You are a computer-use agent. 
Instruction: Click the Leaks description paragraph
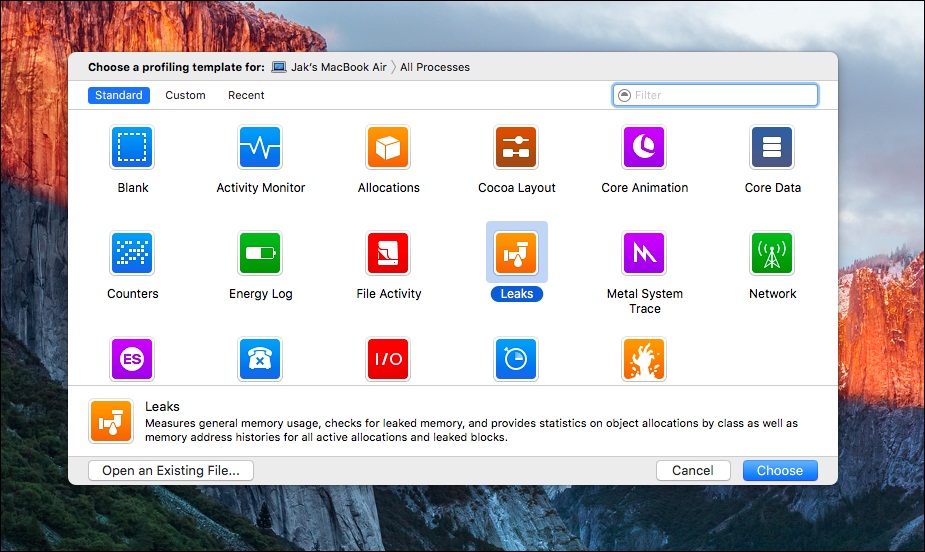pyautogui.click(x=471, y=431)
